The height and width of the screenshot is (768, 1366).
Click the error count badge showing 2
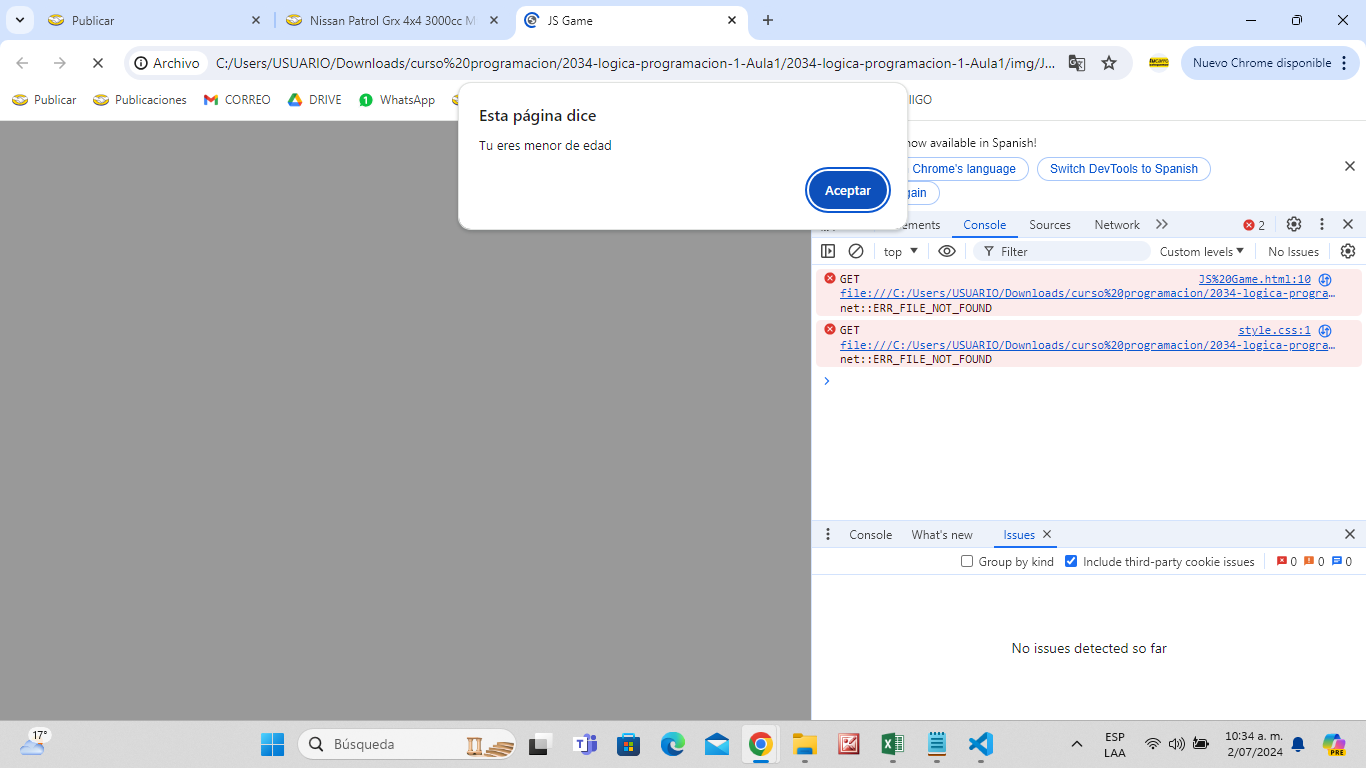pyautogui.click(x=1254, y=225)
